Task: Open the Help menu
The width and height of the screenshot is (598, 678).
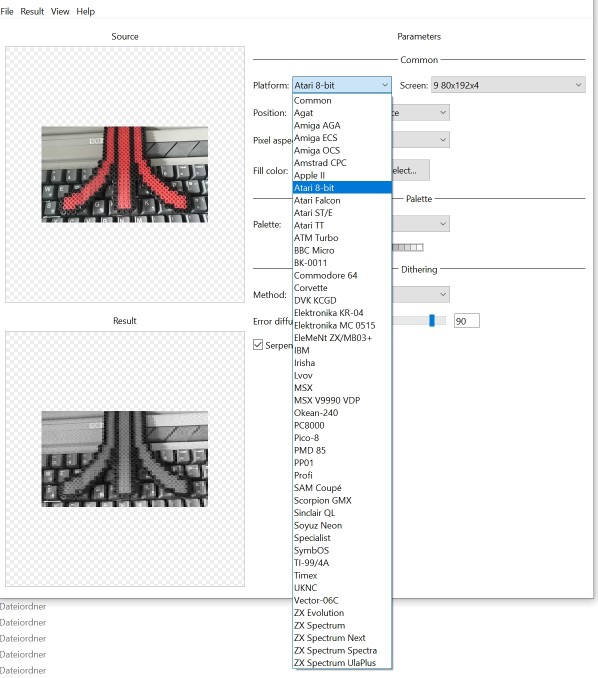Action: [x=86, y=12]
